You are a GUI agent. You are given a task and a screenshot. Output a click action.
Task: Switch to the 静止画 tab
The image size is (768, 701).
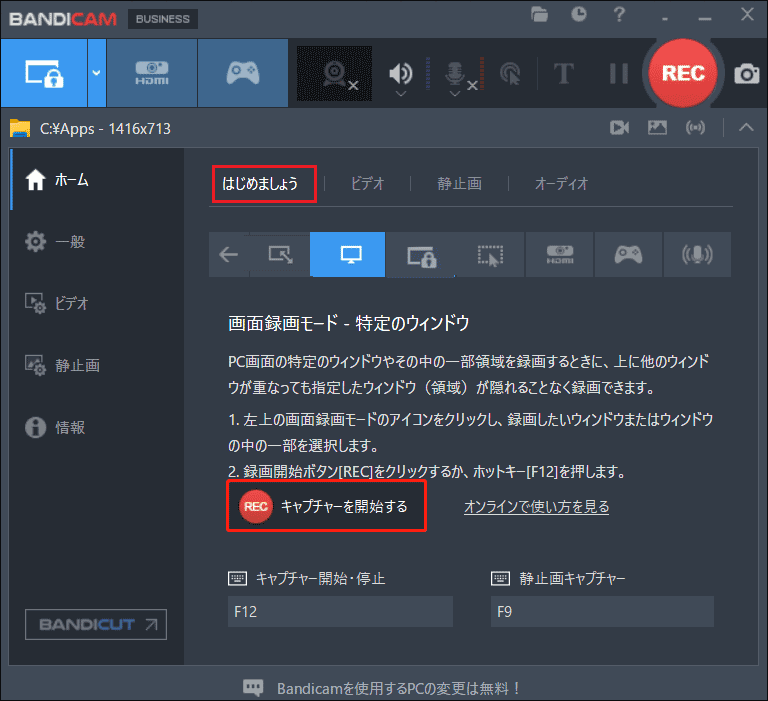pyautogui.click(x=459, y=184)
